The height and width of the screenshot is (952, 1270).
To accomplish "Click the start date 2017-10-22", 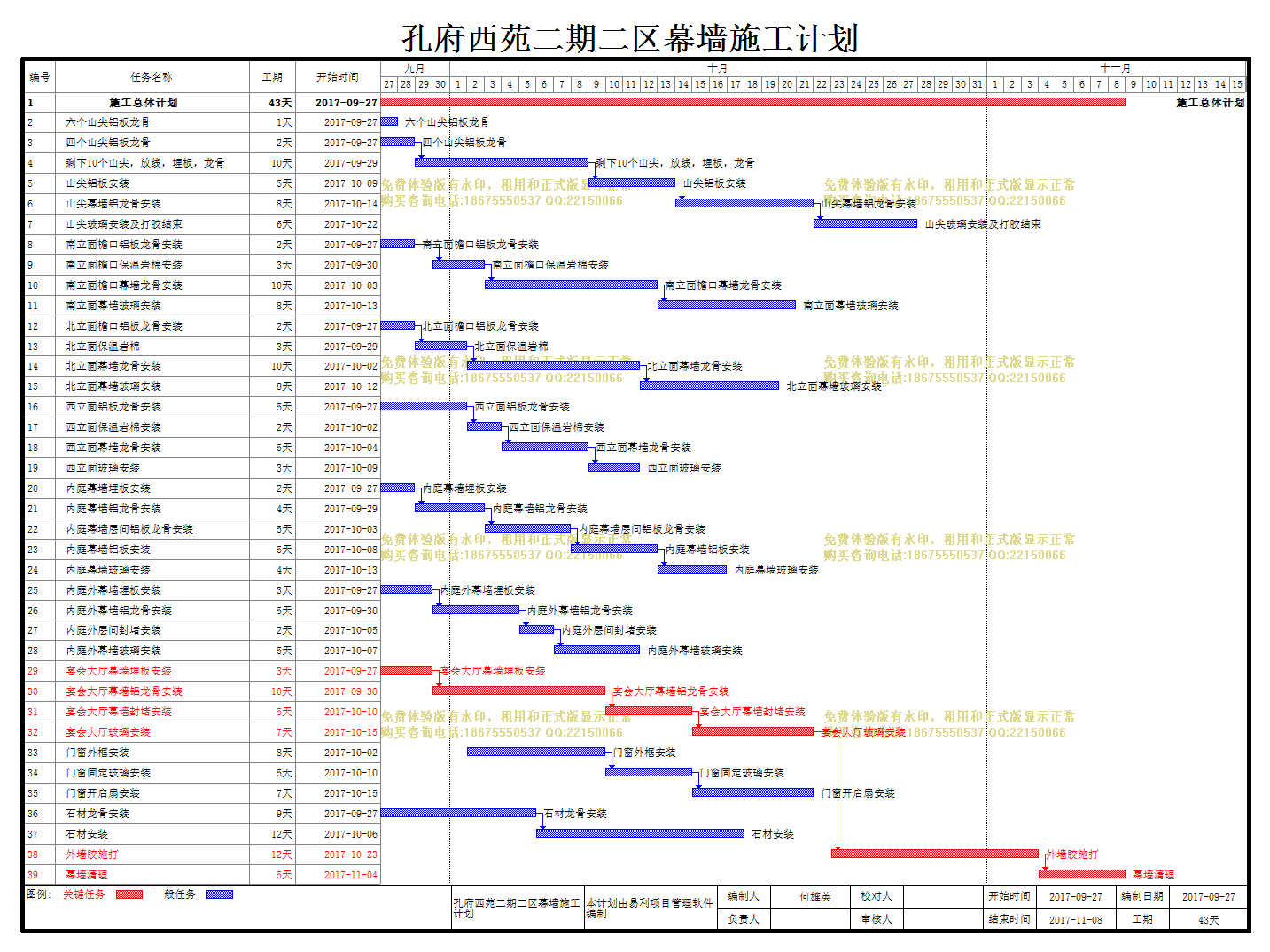I will tap(351, 224).
